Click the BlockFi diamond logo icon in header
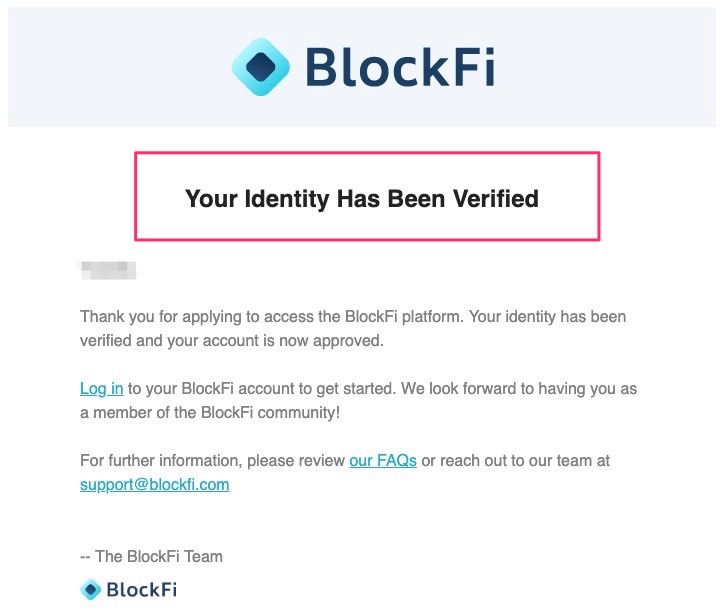Viewport: 725px width, 613px height. pos(261,67)
